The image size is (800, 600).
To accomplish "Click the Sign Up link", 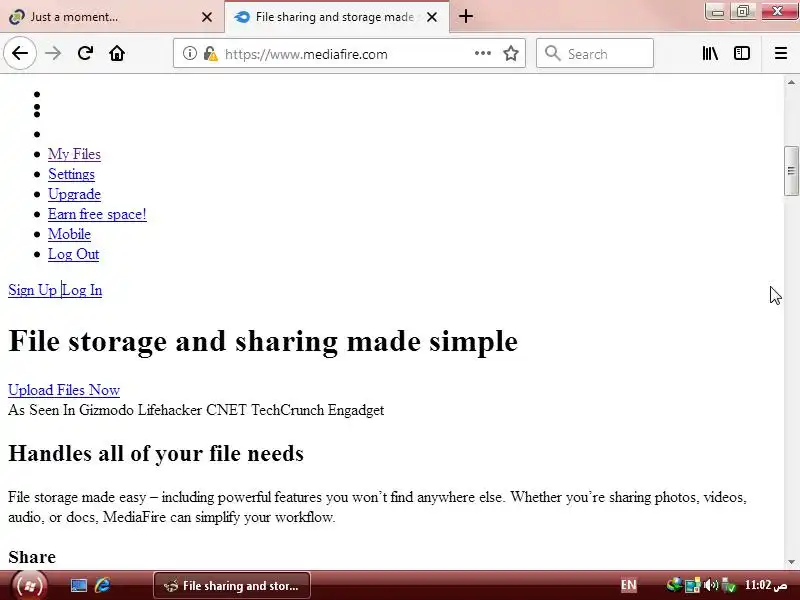I will point(32,290).
